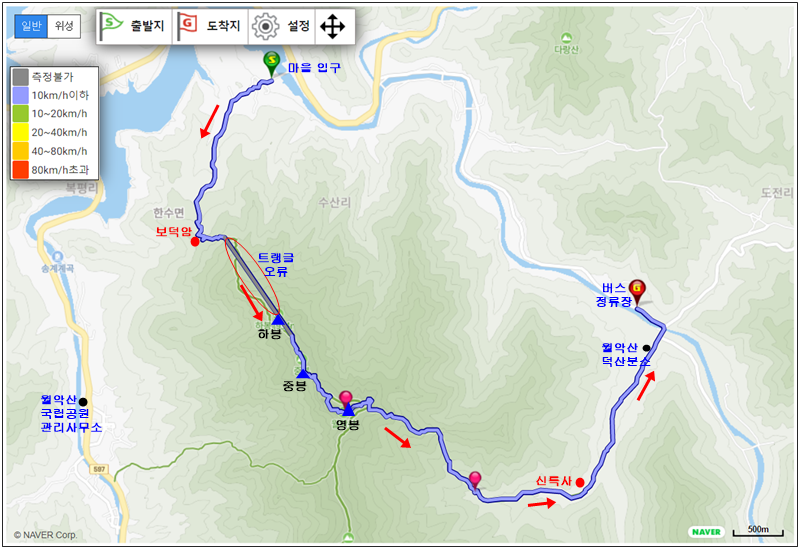Screen dimensions: 800x549
Task: Click the 도착지 red flag button
Action: tap(210, 26)
